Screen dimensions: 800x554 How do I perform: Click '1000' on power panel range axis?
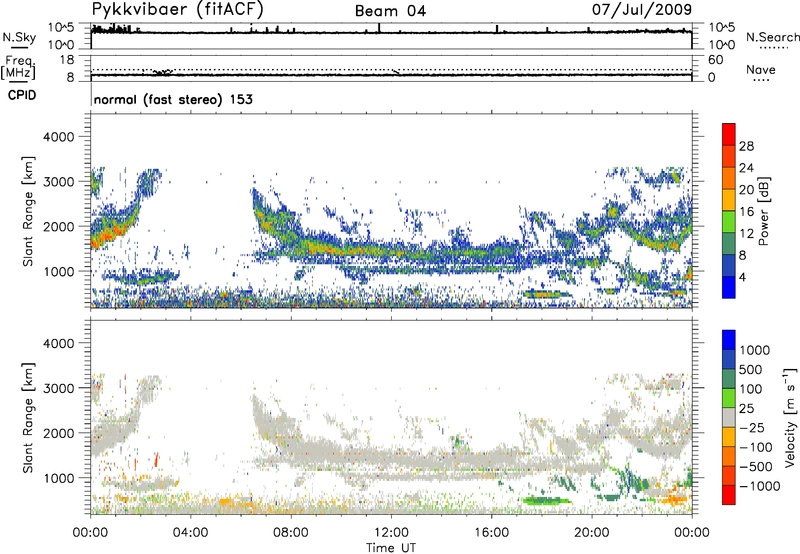59,272
